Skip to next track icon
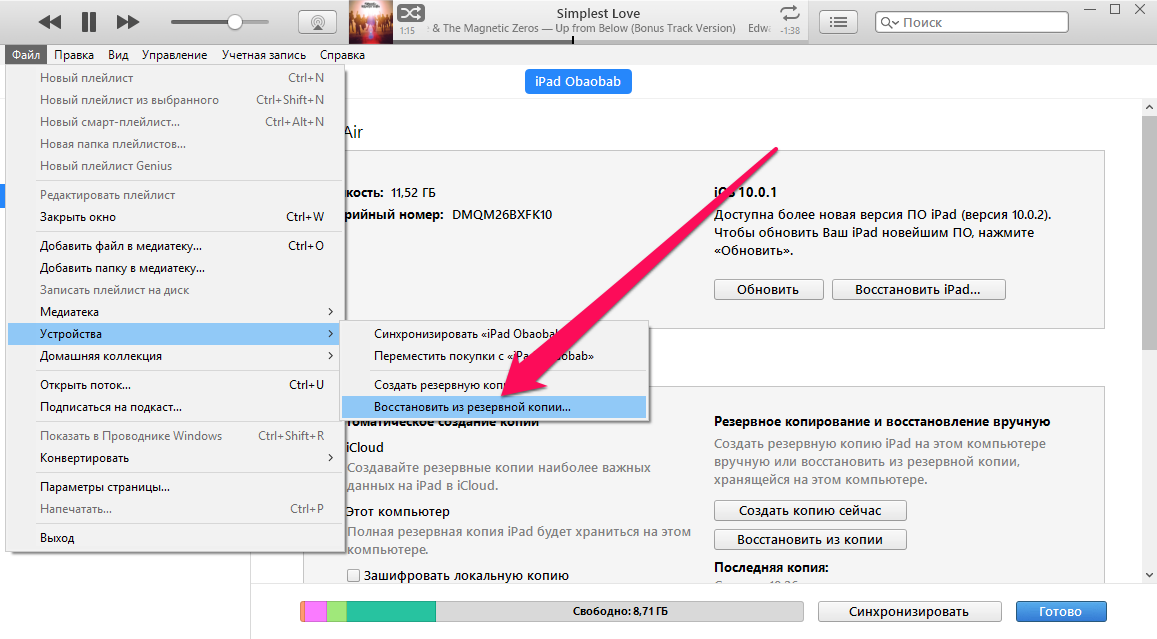1157x639 pixels. click(128, 22)
